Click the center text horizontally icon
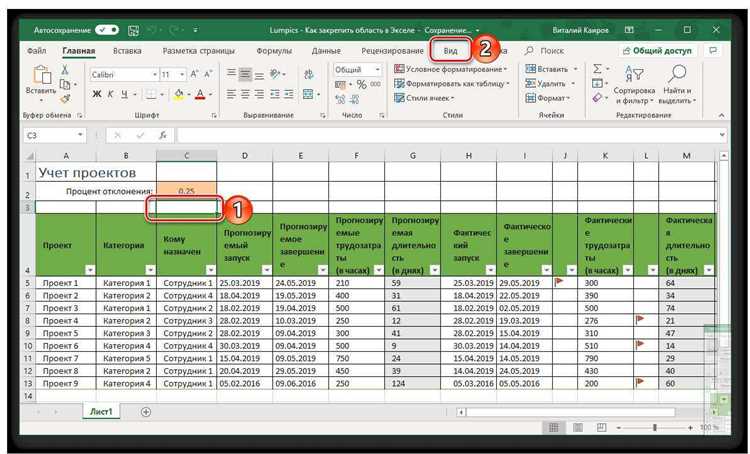 click(245, 95)
